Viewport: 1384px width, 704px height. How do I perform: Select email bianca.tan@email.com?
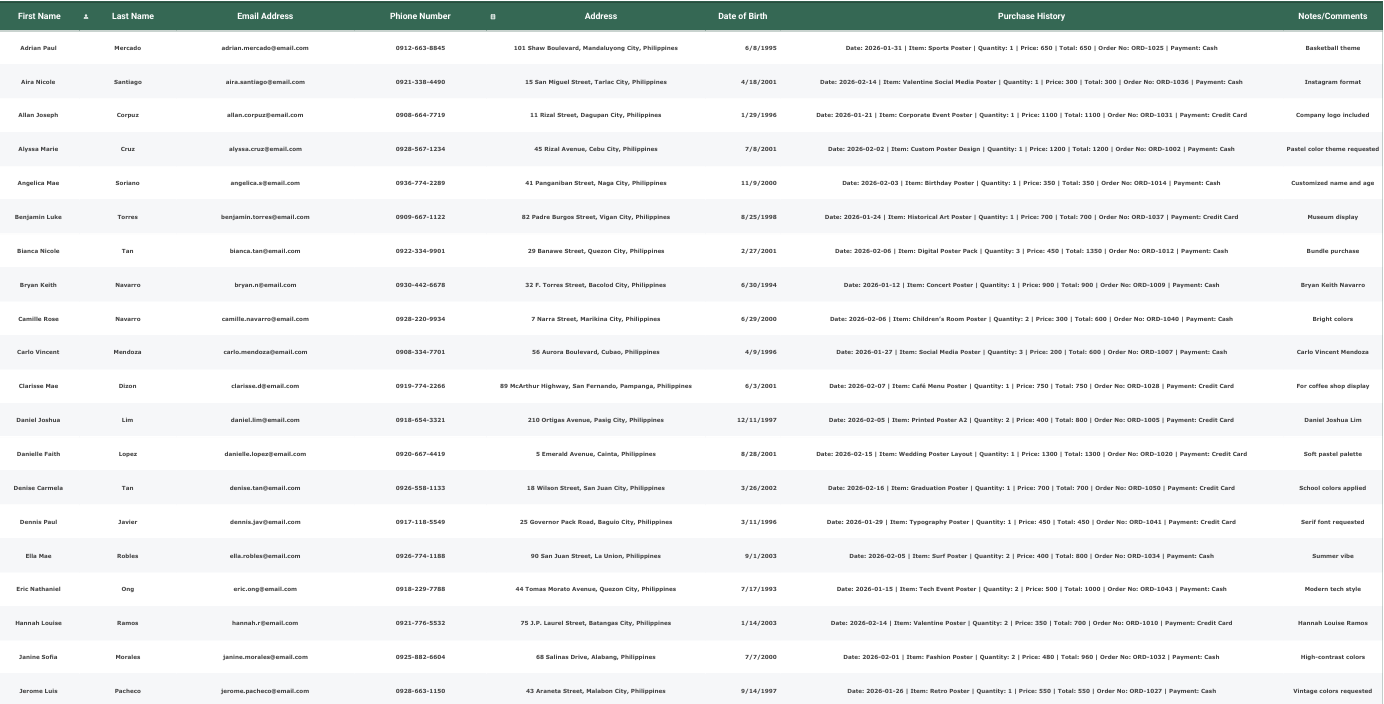pyautogui.click(x=265, y=251)
